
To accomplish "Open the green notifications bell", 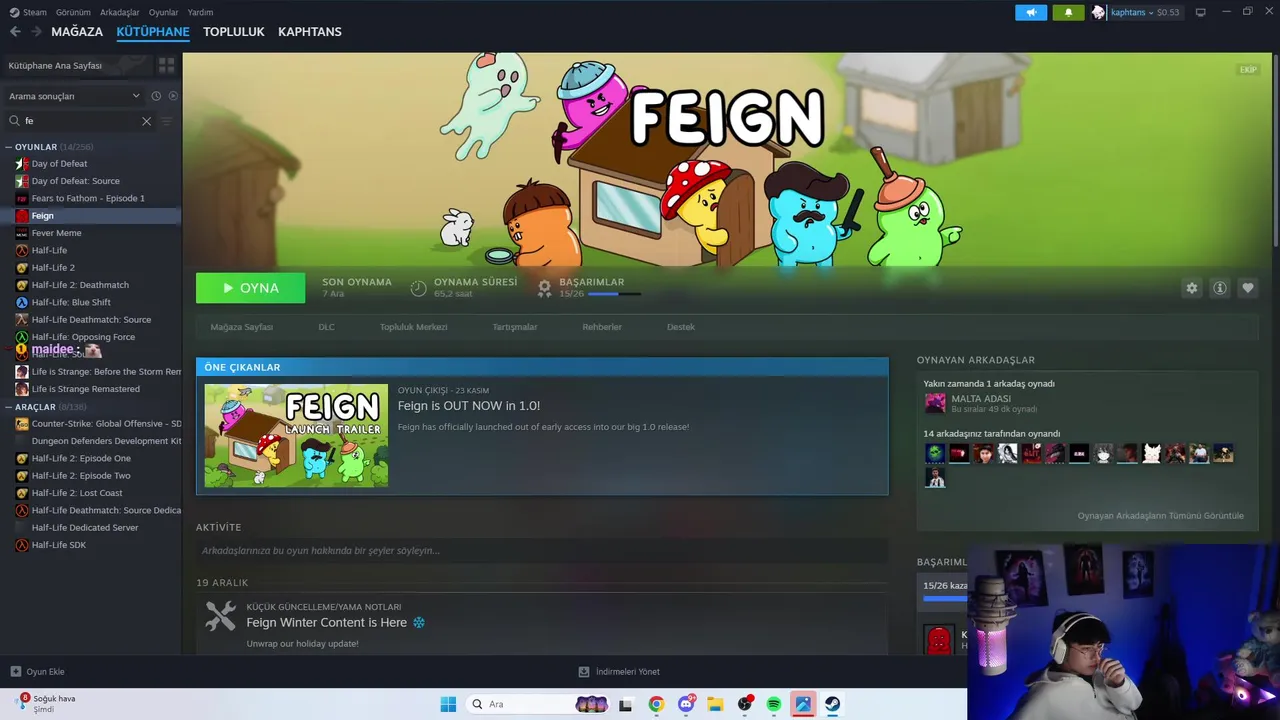I will (x=1068, y=12).
